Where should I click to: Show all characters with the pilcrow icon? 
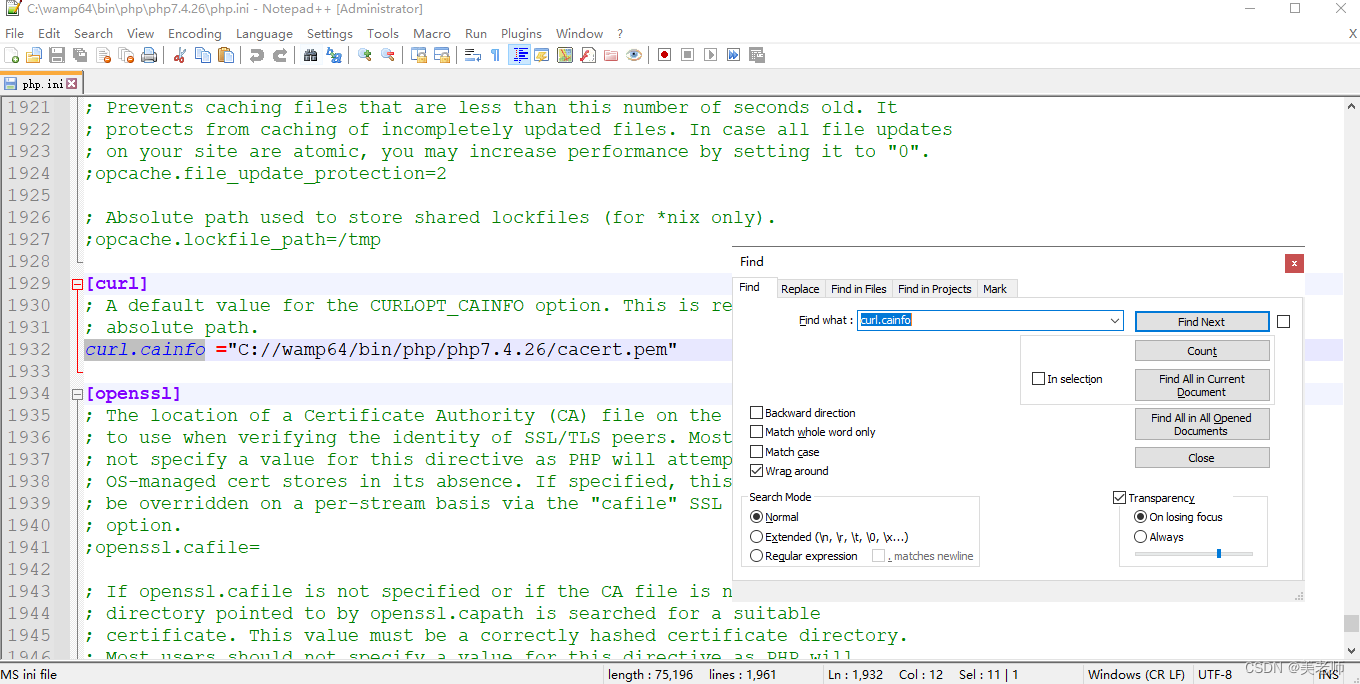click(495, 55)
